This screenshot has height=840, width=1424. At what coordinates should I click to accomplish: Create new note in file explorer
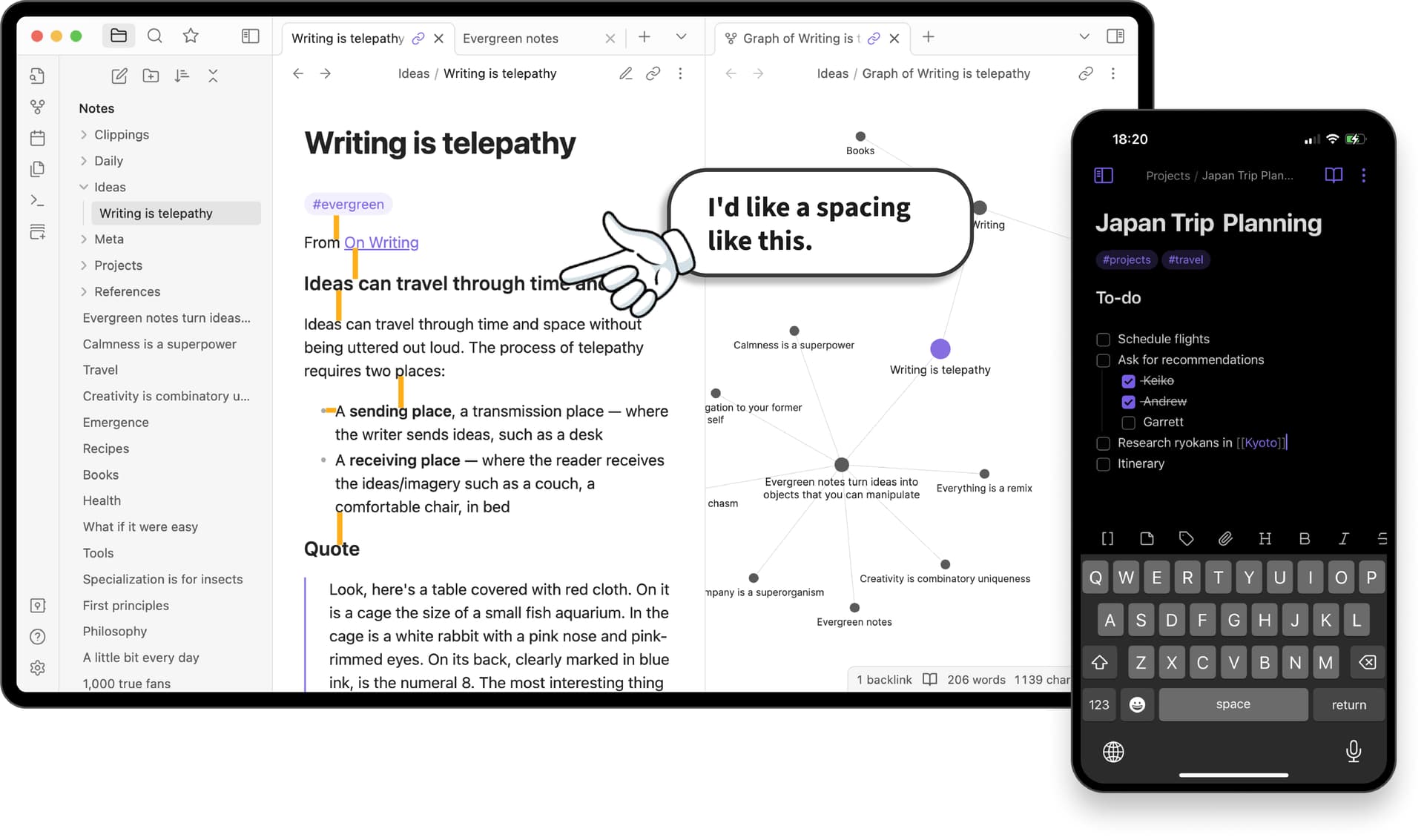[119, 76]
